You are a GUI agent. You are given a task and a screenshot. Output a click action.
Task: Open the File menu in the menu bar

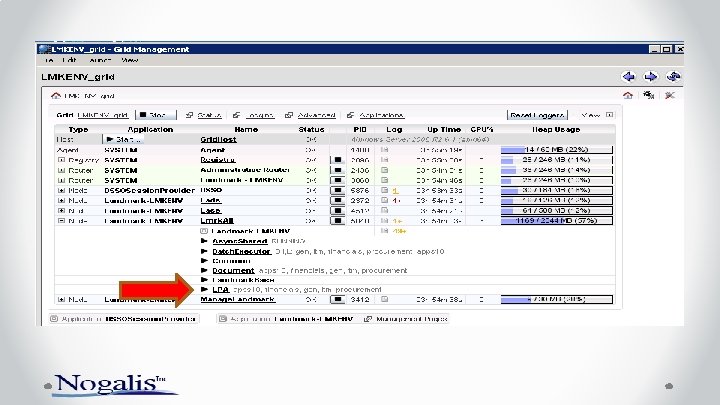click(x=49, y=60)
